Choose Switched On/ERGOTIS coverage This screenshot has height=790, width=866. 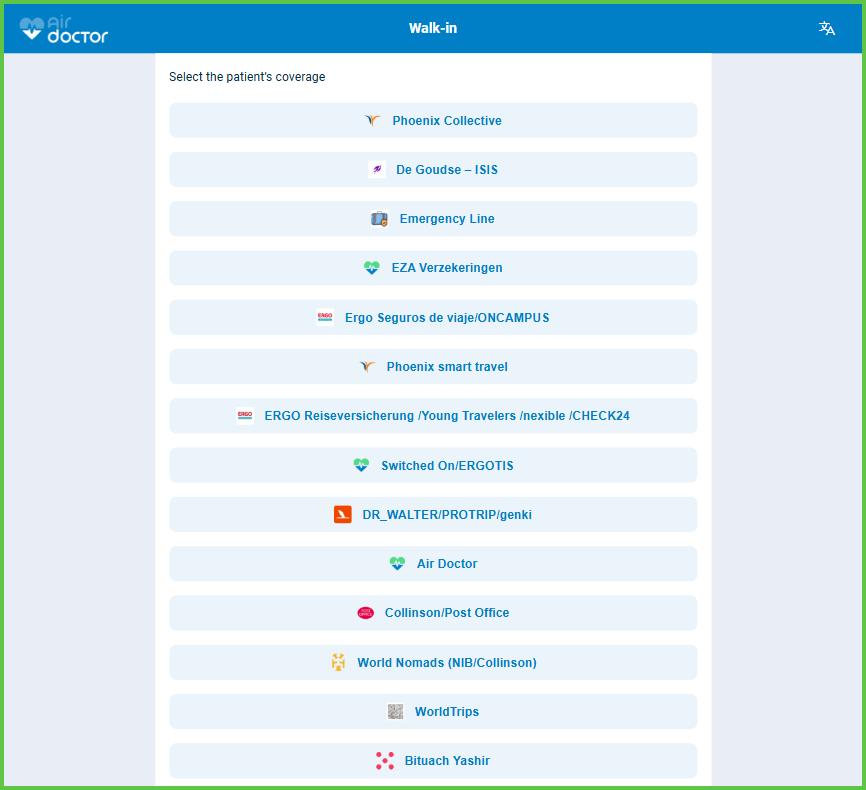point(433,465)
